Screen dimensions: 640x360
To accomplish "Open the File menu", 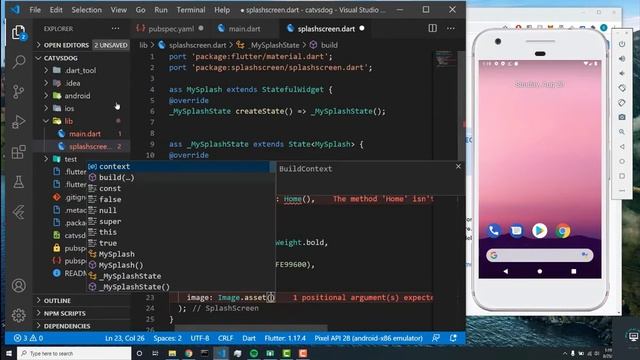I will 35,9.
